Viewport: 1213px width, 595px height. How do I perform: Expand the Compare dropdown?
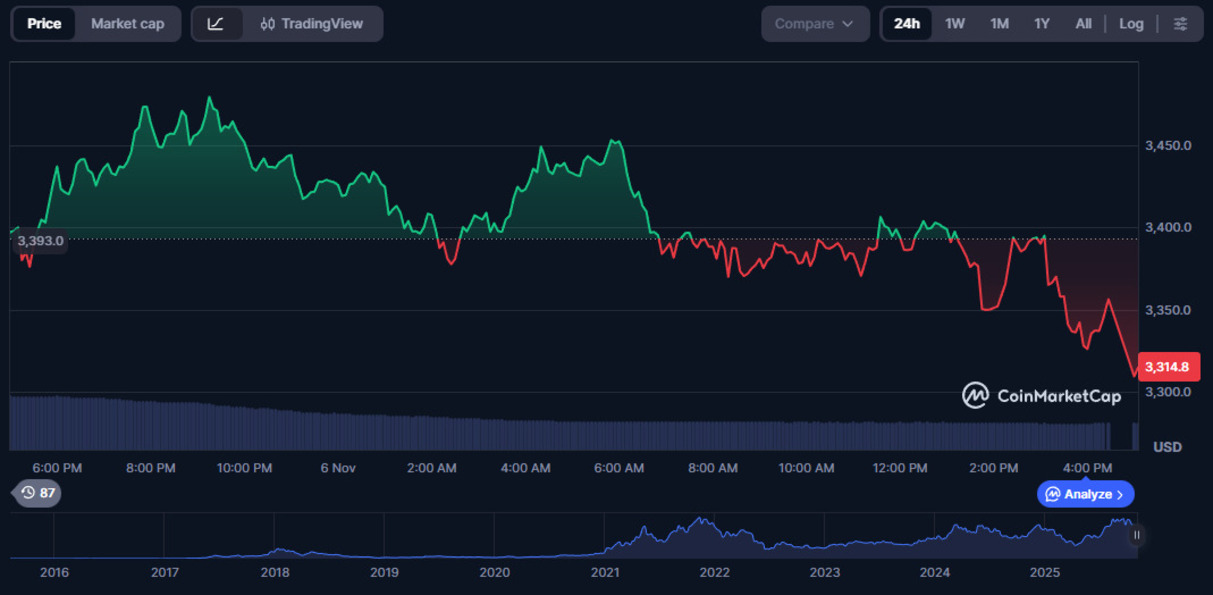[x=815, y=24]
